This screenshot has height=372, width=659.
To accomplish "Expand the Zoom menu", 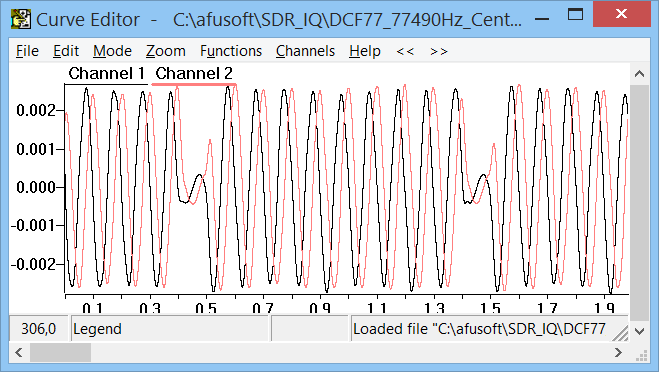I will coord(166,51).
